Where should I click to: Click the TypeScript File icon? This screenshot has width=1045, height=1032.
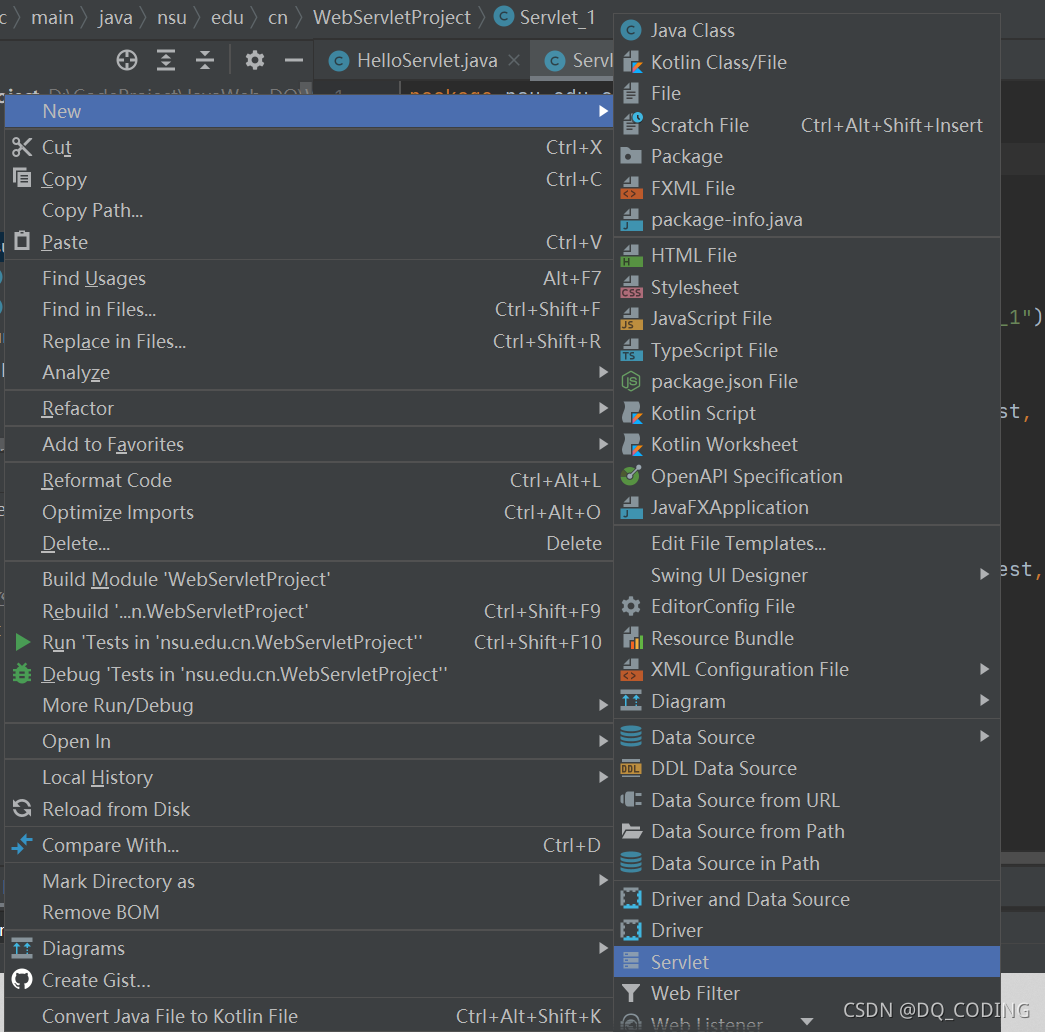tap(631, 350)
